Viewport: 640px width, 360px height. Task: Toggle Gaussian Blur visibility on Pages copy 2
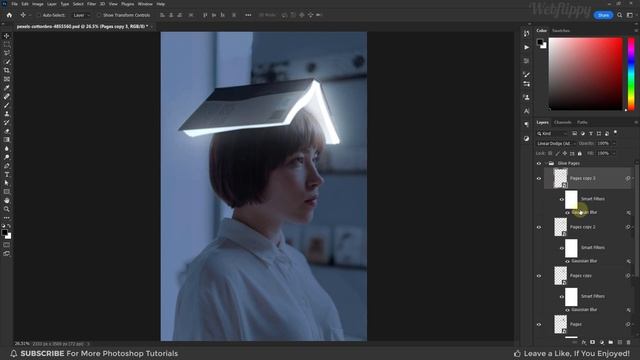(x=567, y=261)
